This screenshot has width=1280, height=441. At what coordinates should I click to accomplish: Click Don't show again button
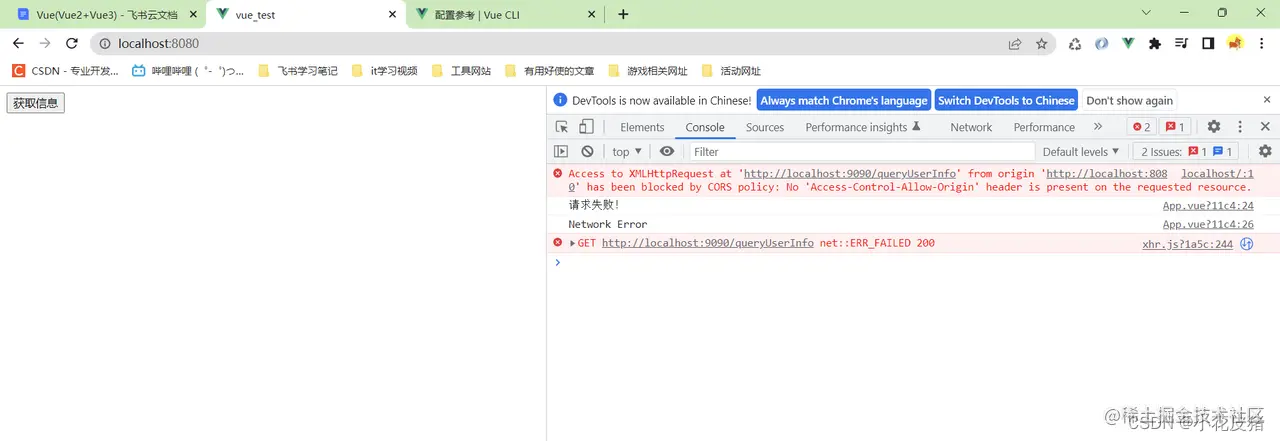tap(1130, 100)
